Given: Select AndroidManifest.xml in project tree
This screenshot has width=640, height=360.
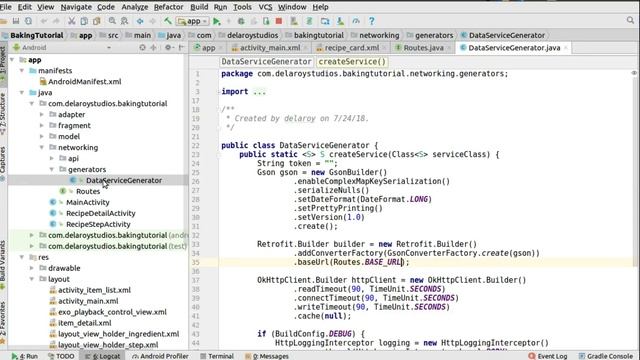Looking at the screenshot, I should tap(84, 82).
